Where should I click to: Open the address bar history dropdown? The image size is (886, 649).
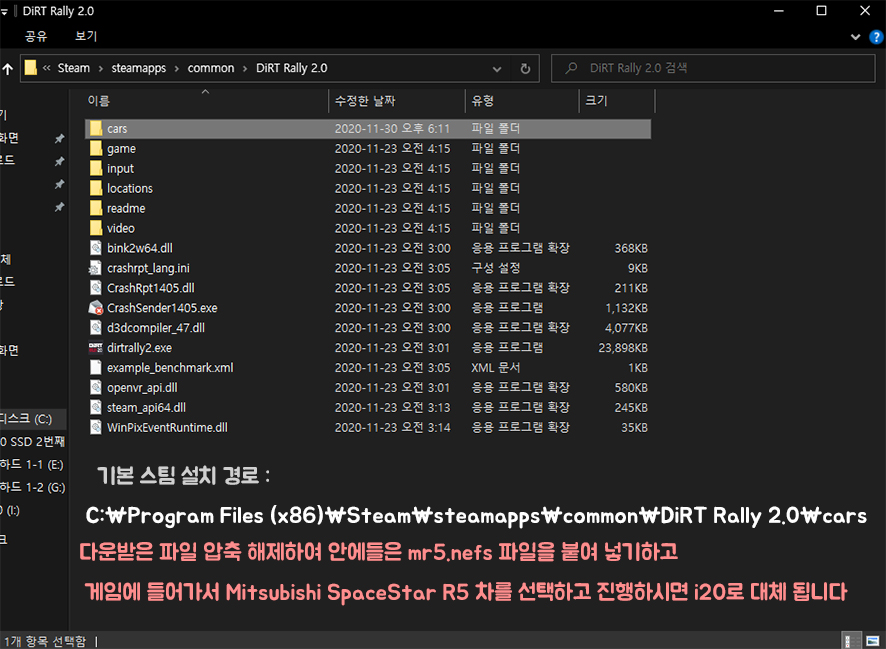click(x=497, y=69)
